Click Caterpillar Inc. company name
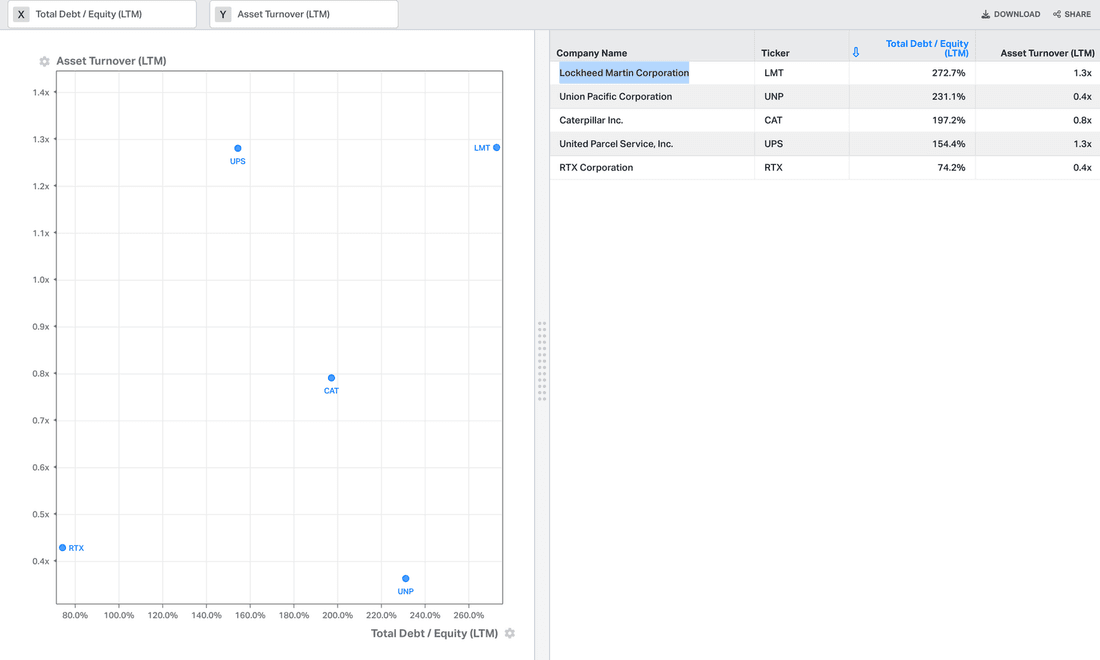Image resolution: width=1100 pixels, height=660 pixels. click(591, 121)
